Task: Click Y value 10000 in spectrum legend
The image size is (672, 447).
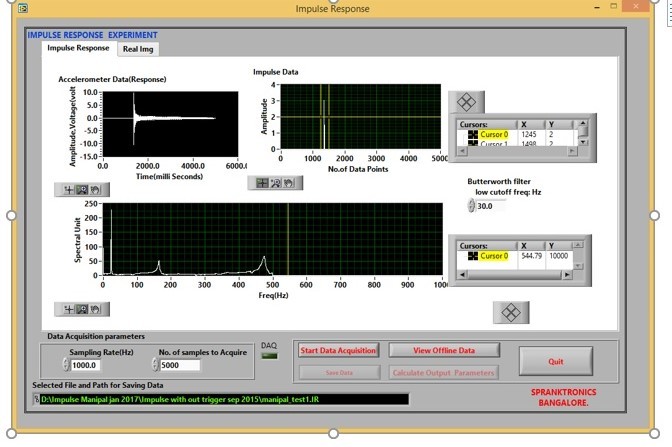Action: [558, 256]
